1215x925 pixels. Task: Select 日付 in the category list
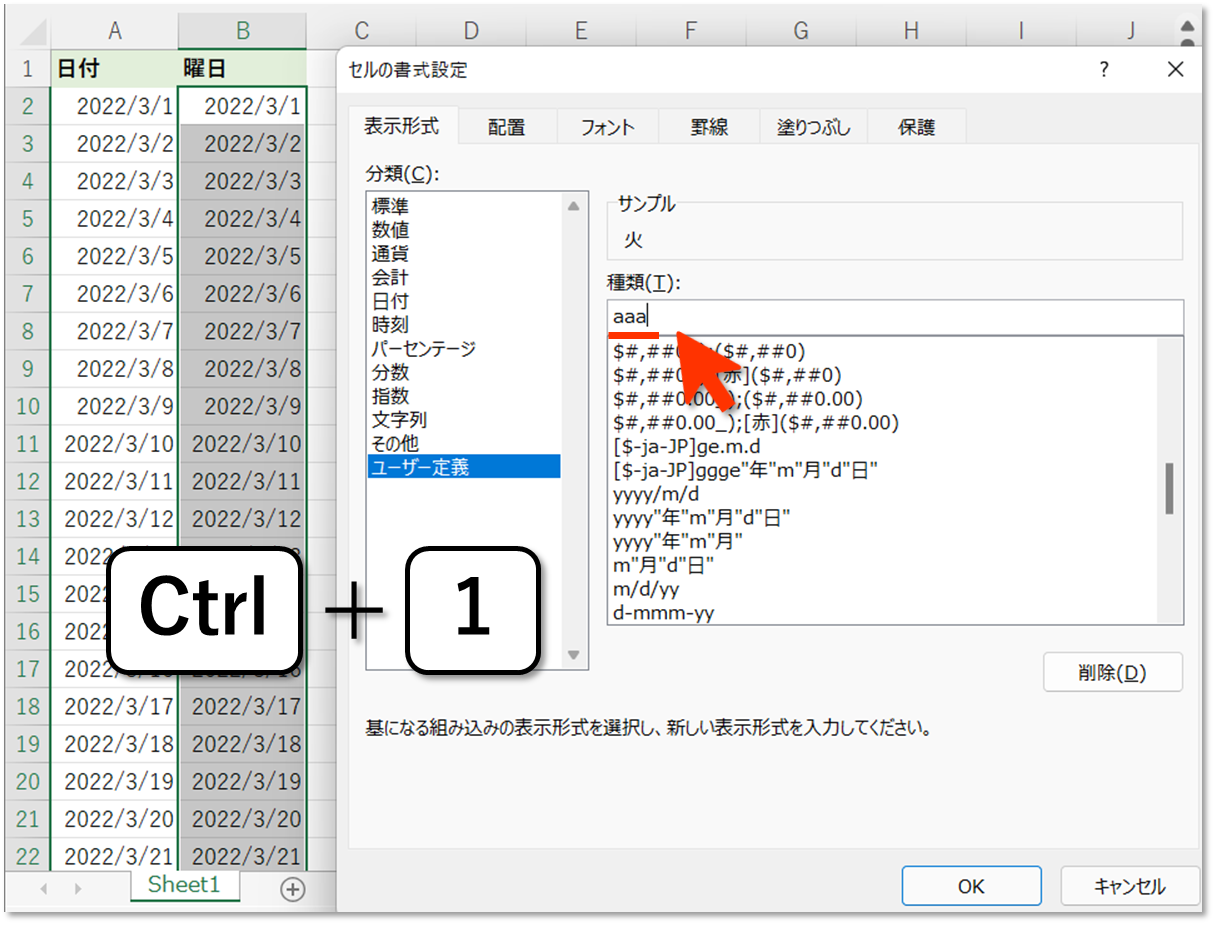click(x=391, y=301)
